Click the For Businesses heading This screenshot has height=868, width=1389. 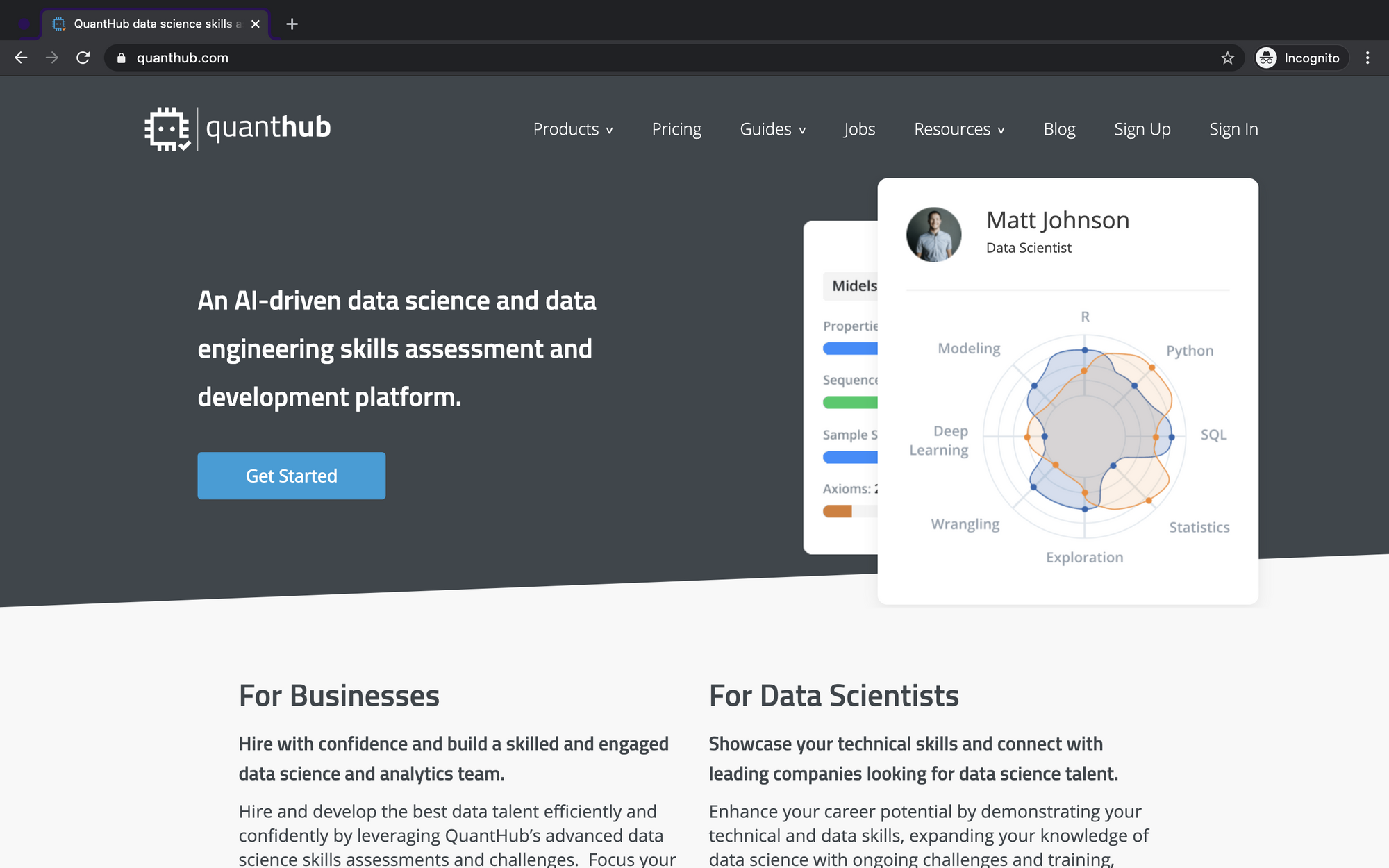[339, 696]
